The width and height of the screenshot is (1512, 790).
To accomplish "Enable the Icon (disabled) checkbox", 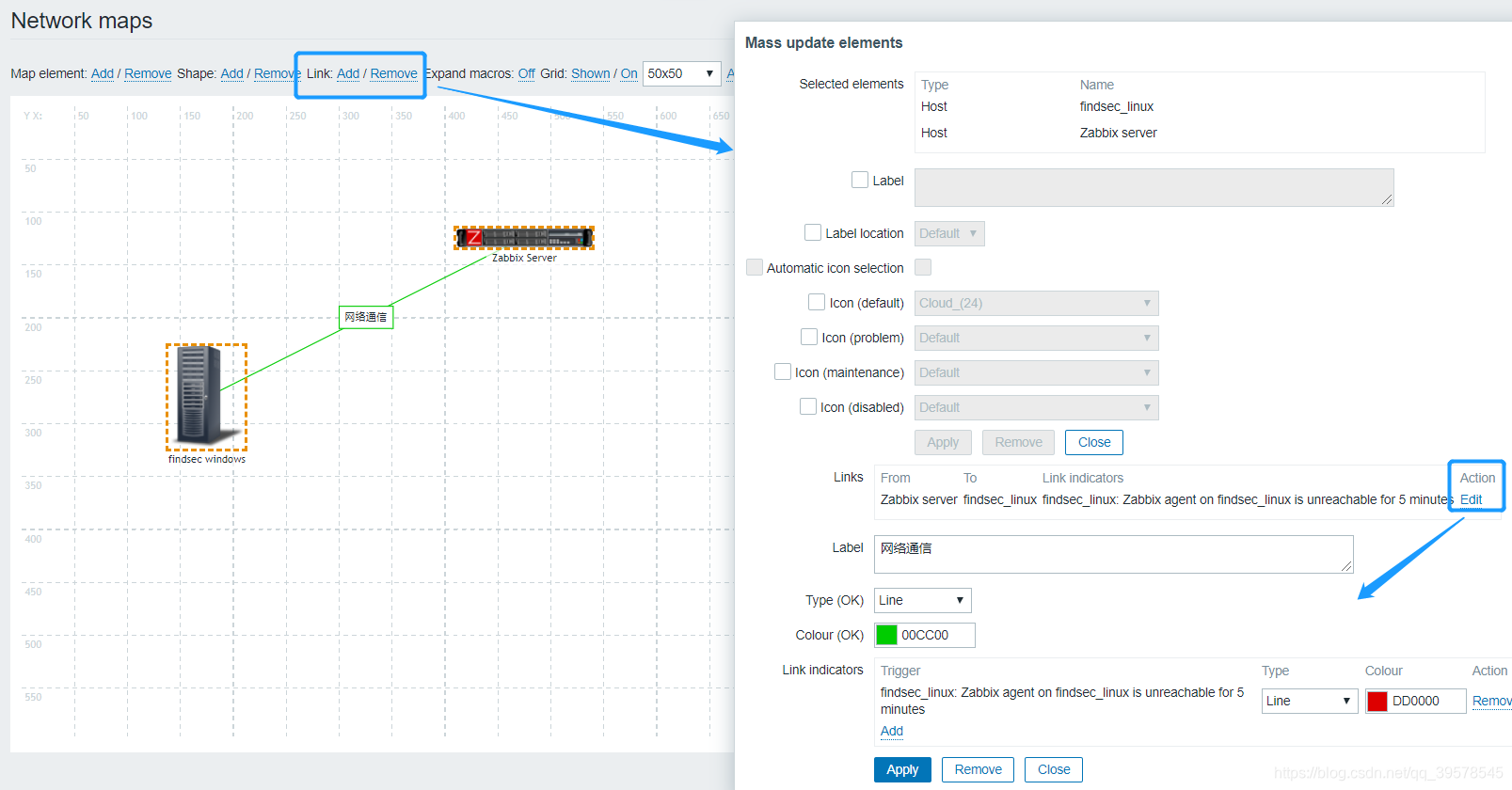I will (808, 406).
